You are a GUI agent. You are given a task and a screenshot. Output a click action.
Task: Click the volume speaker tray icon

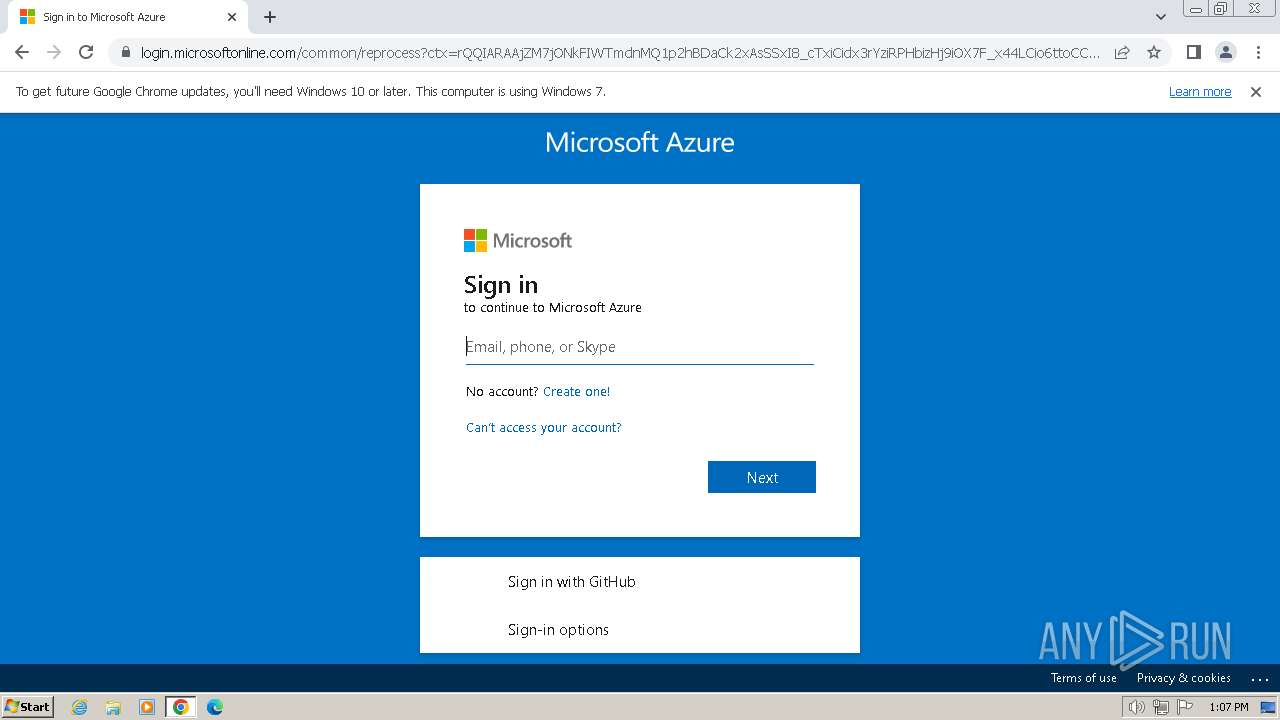coord(1136,707)
